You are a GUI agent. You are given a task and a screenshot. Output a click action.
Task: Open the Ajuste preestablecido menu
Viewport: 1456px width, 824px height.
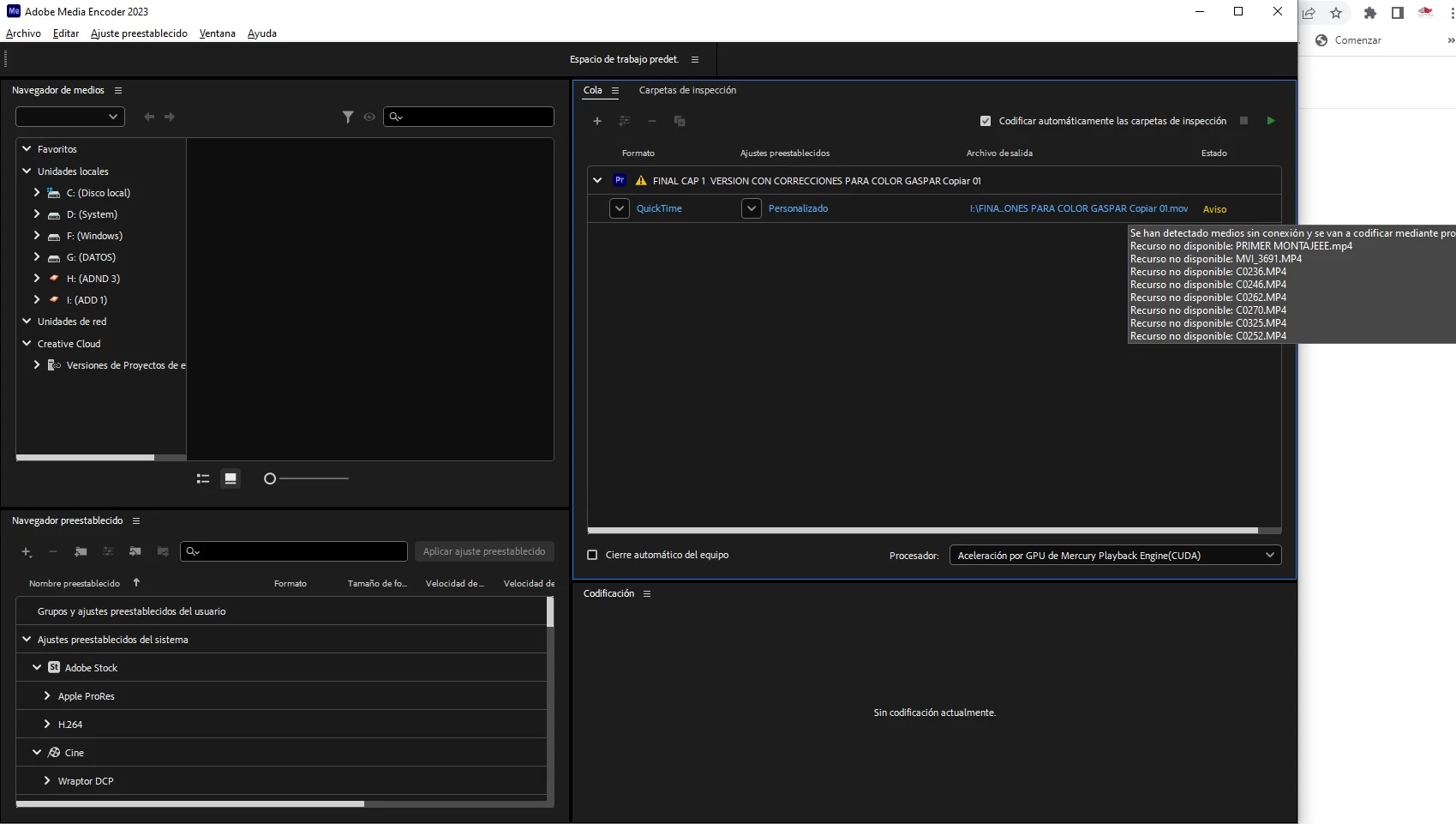(x=139, y=33)
